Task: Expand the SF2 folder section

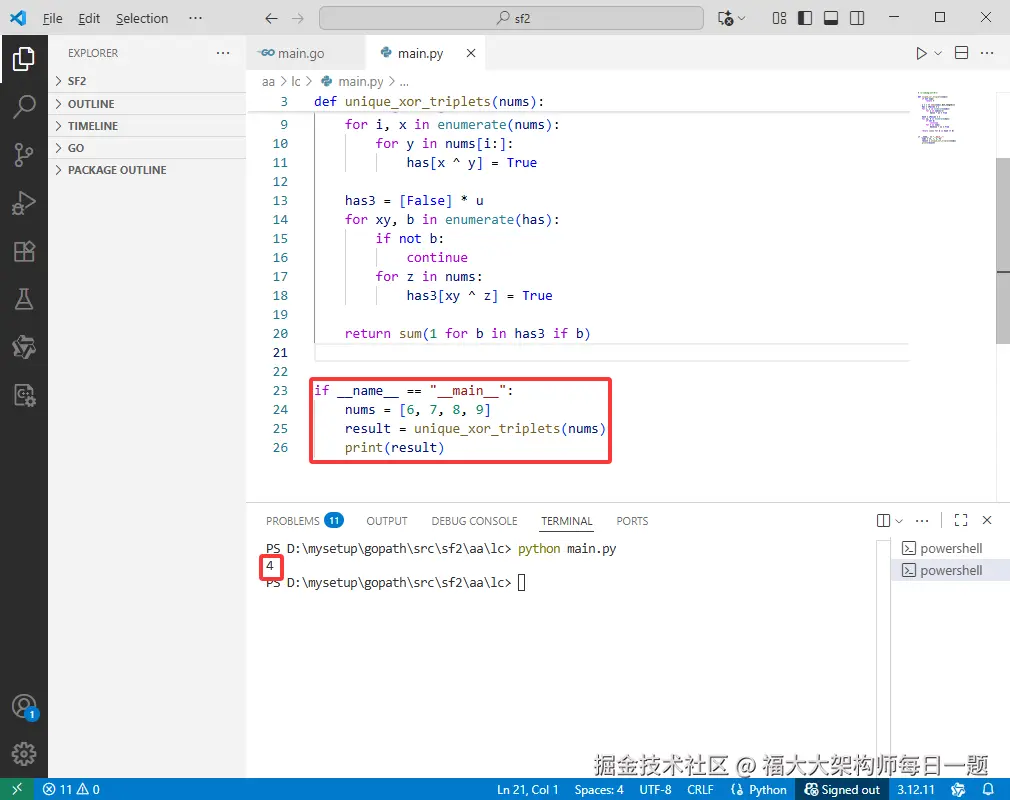Action: (147, 81)
